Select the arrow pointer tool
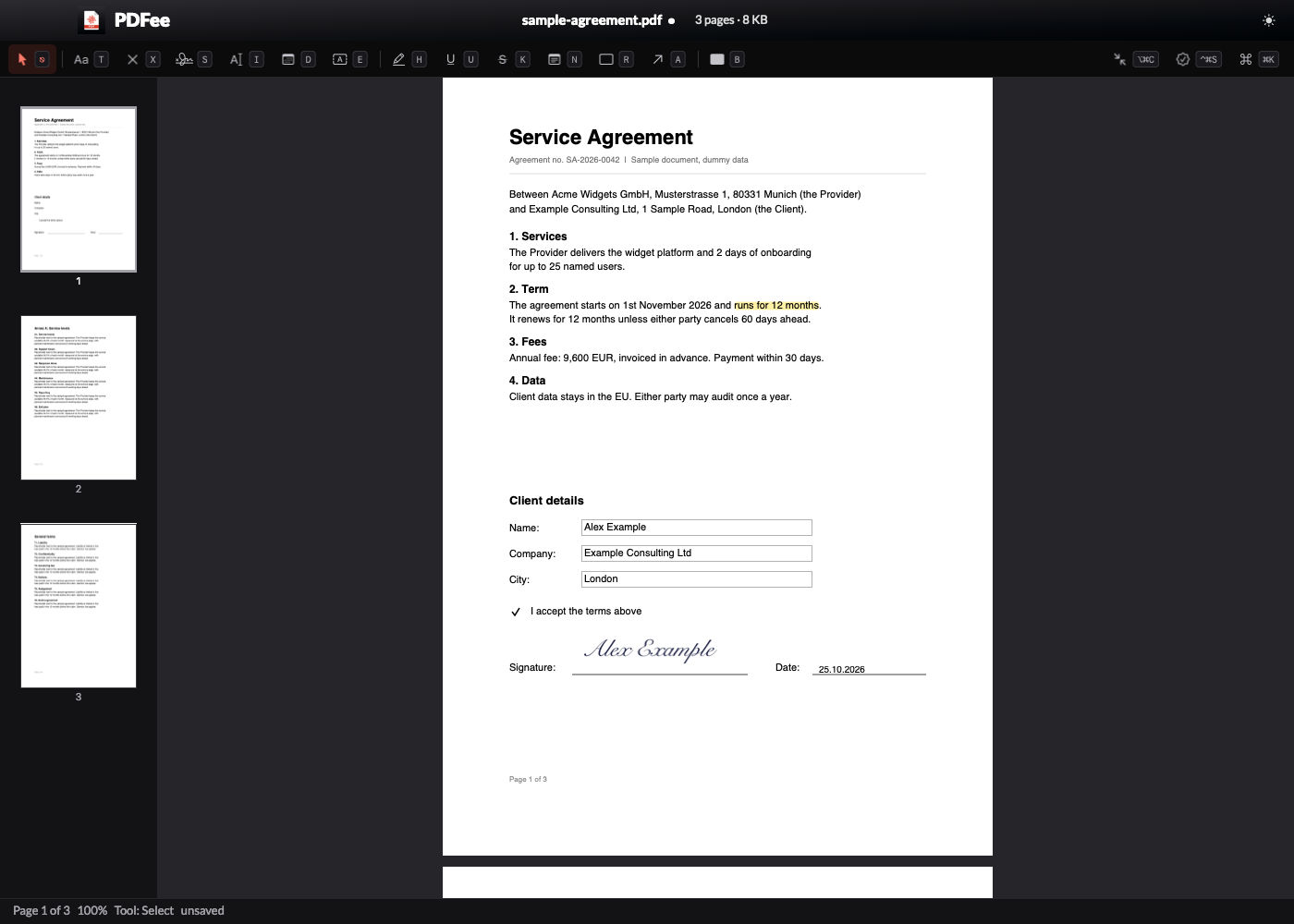The image size is (1294, 924). 32,59
